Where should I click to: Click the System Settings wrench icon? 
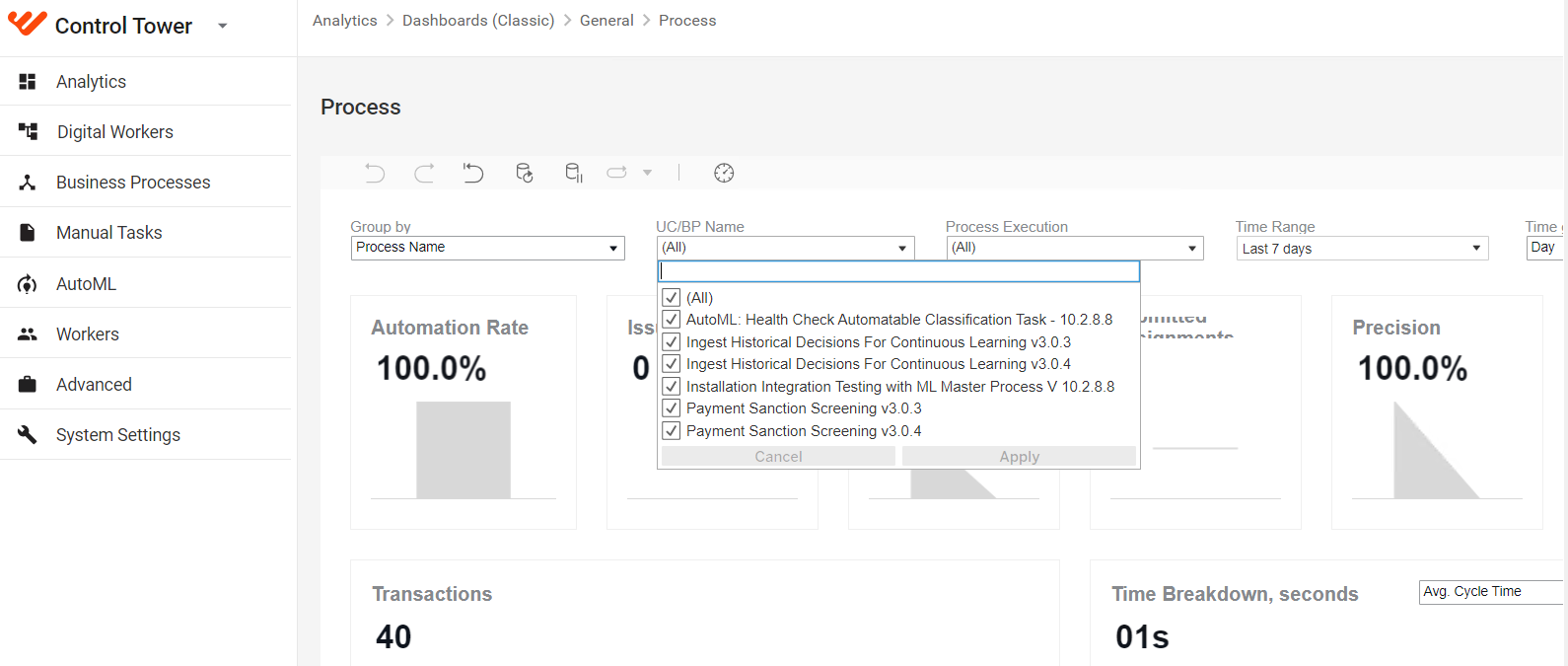pyautogui.click(x=28, y=434)
